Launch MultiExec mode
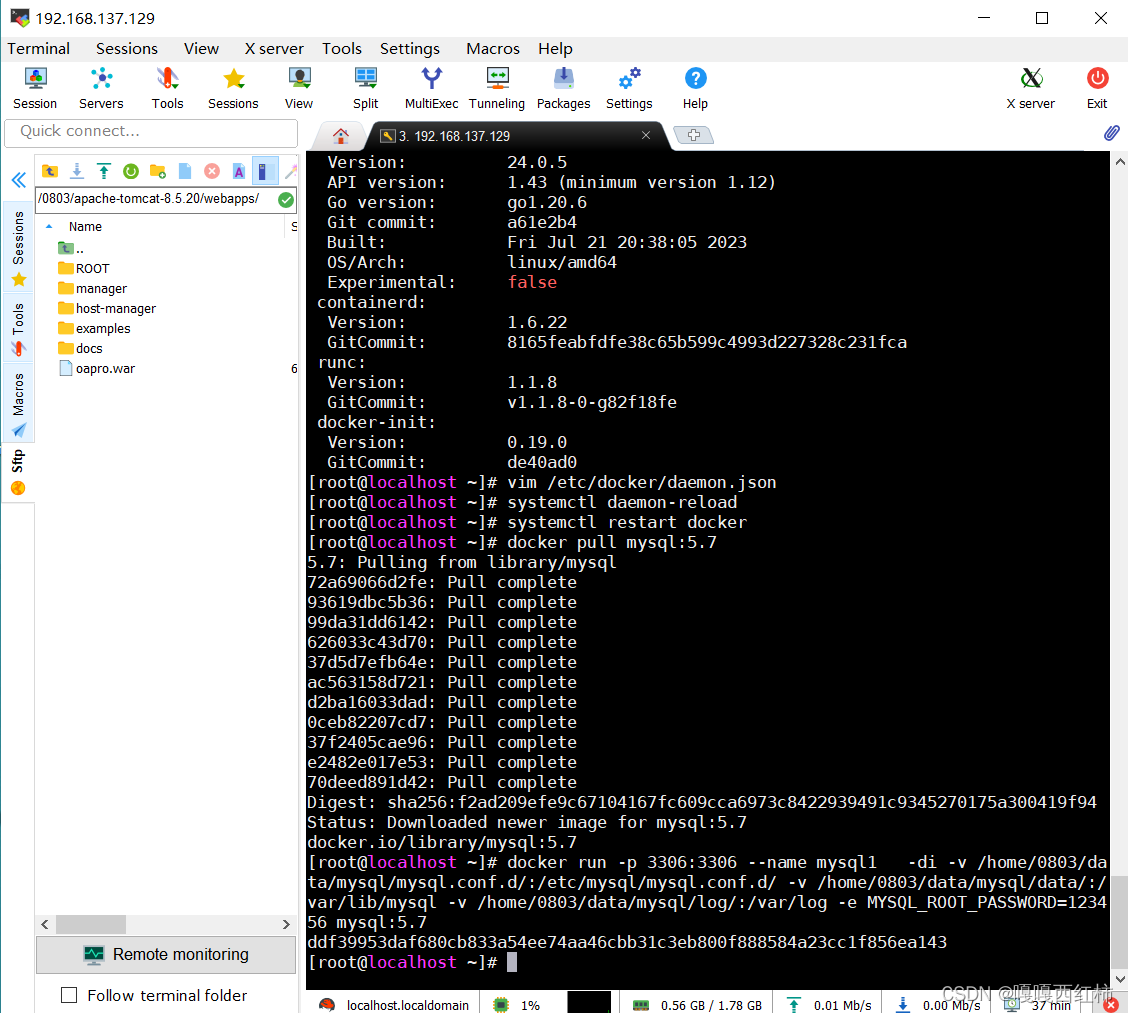This screenshot has height=1013, width=1128. pyautogui.click(x=431, y=88)
